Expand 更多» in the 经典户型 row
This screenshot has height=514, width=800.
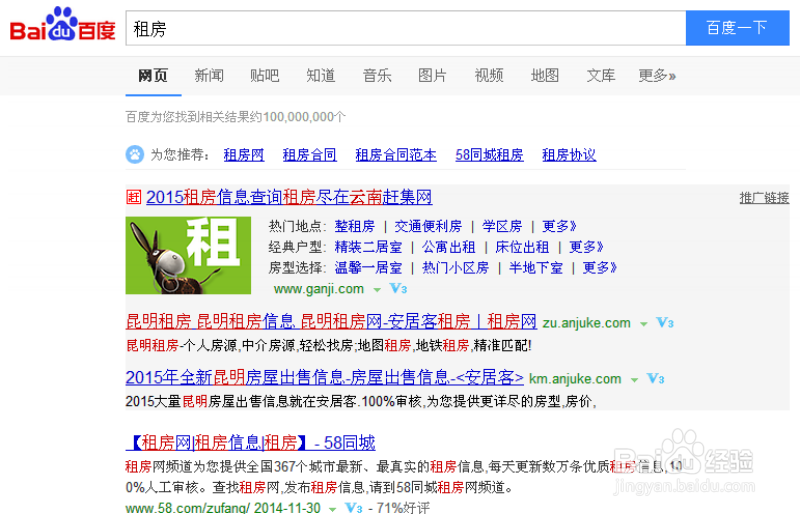coord(586,247)
